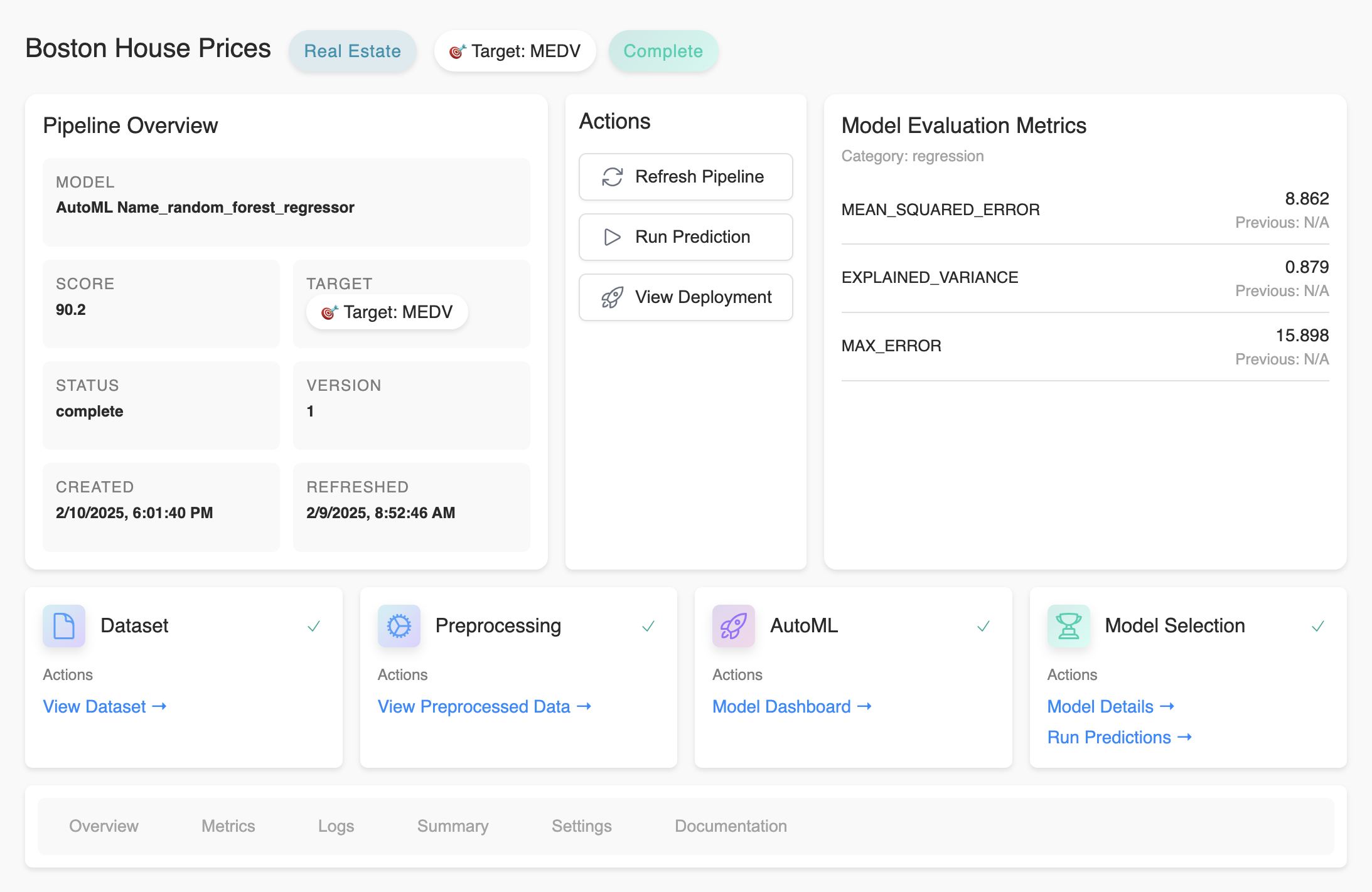Viewport: 1372px width, 892px height.
Task: Click the status value complete
Action: point(90,411)
